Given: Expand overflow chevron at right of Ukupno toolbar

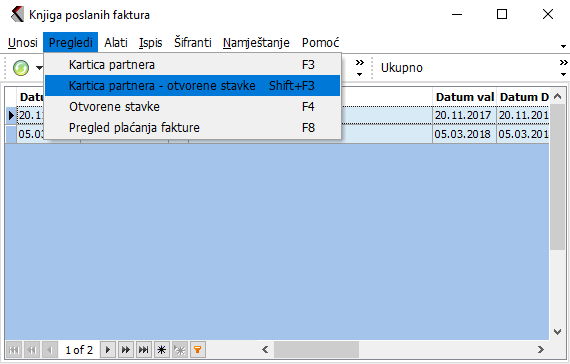Looking at the screenshot, I should [563, 68].
